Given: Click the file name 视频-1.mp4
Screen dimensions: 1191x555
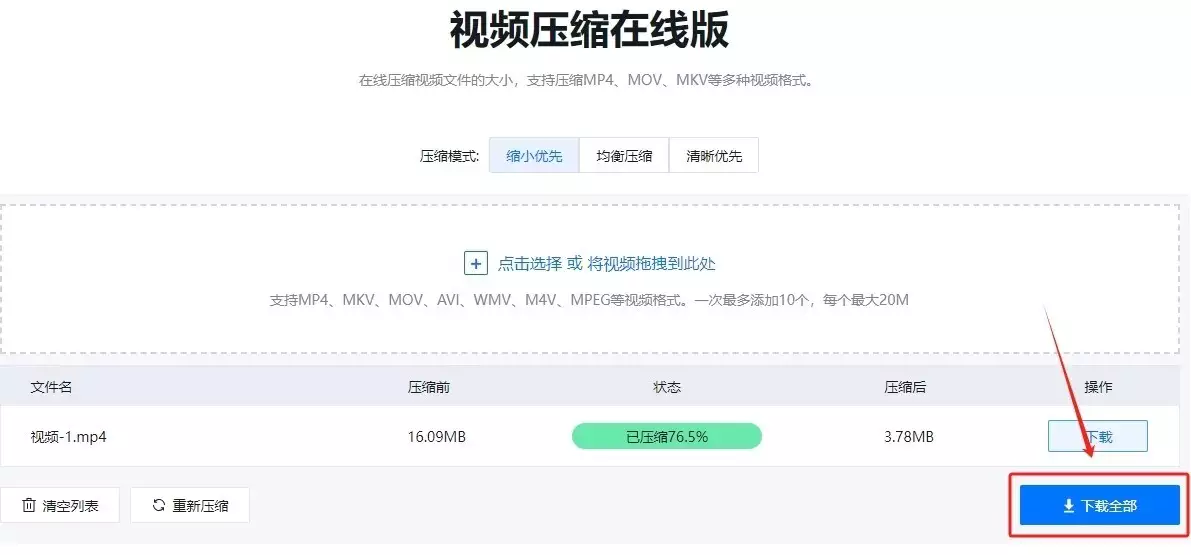Looking at the screenshot, I should tap(68, 437).
